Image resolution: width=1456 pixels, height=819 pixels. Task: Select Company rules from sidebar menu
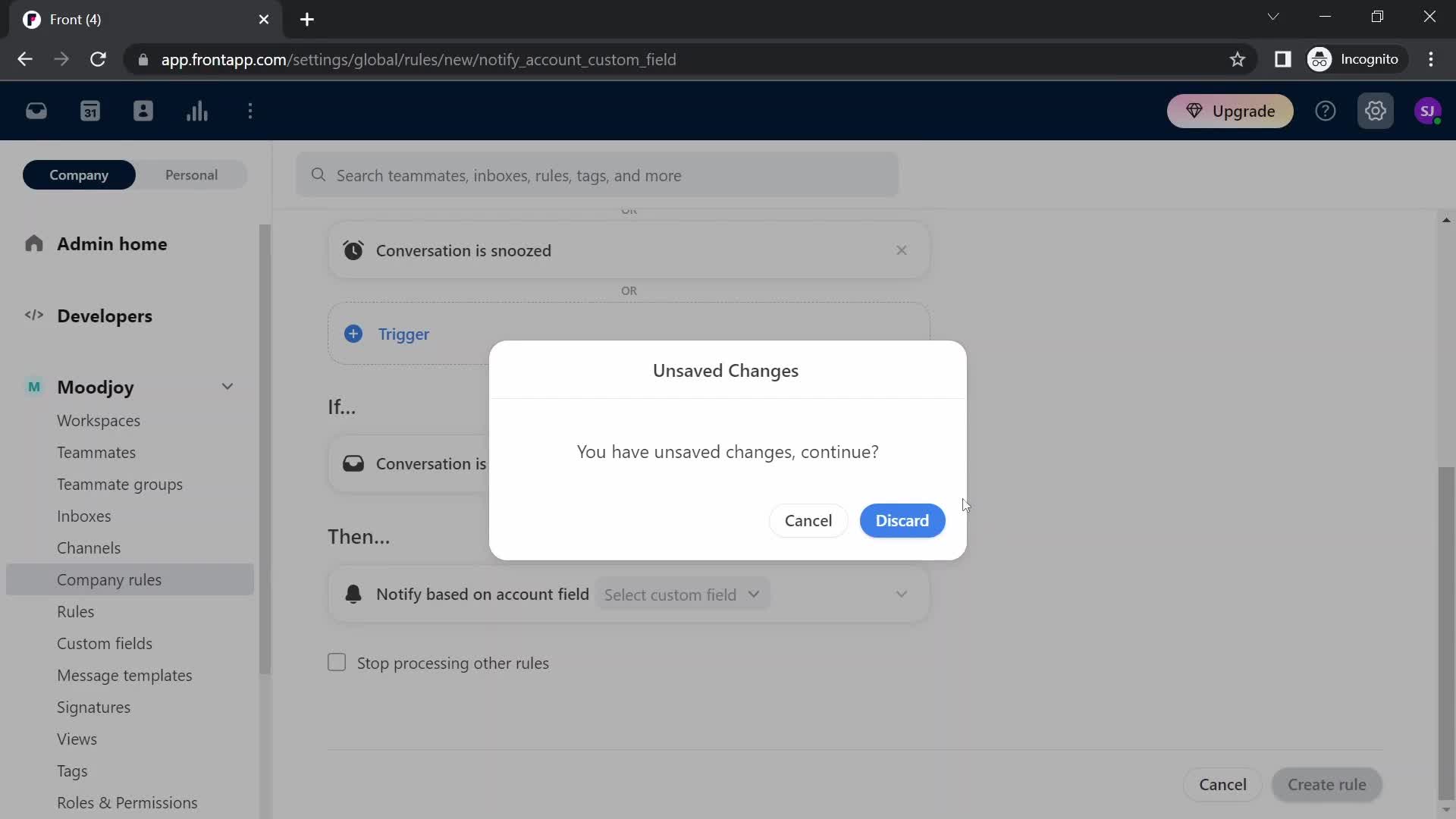point(109,579)
